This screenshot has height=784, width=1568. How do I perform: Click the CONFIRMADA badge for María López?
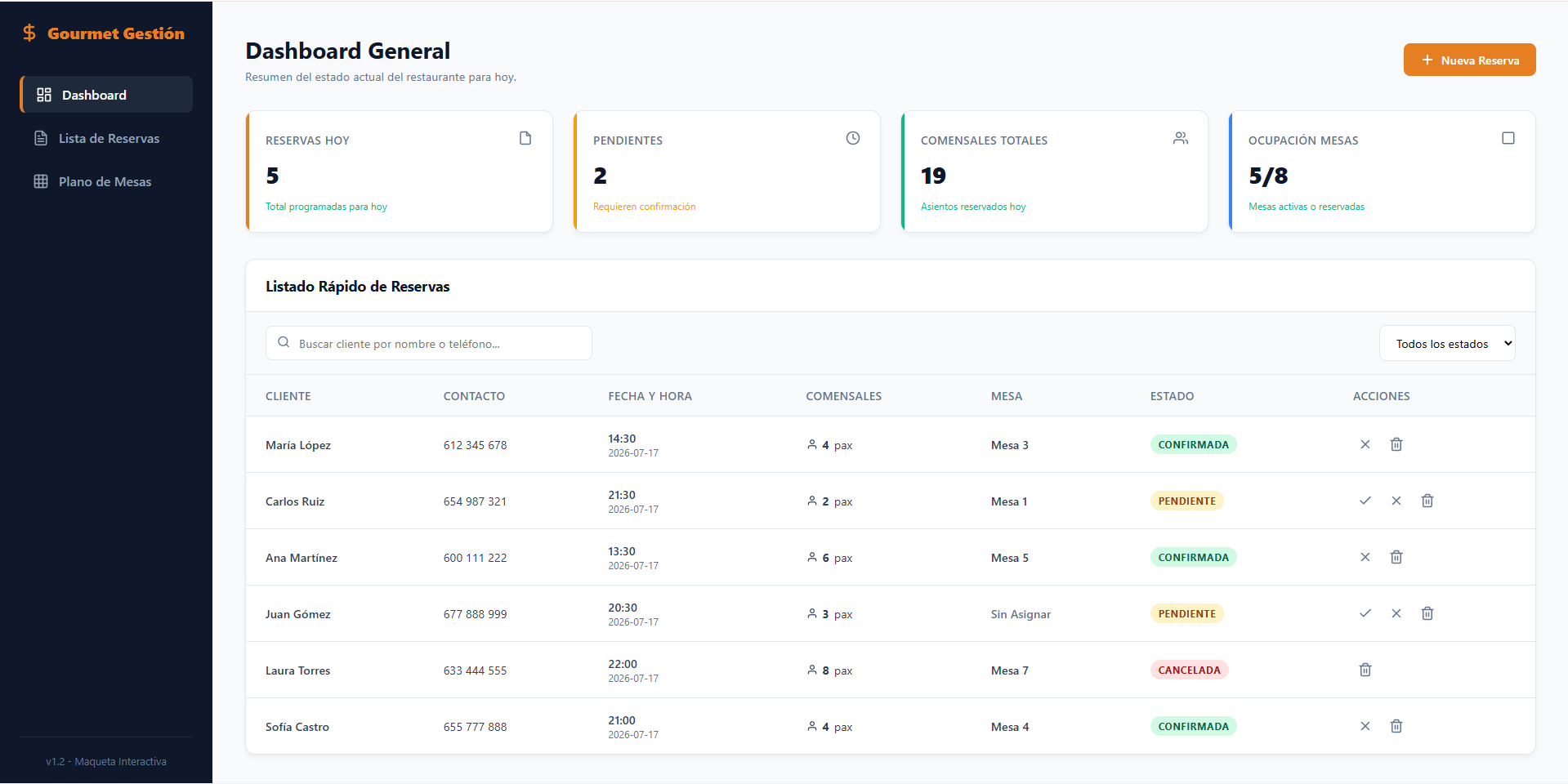tap(1193, 444)
